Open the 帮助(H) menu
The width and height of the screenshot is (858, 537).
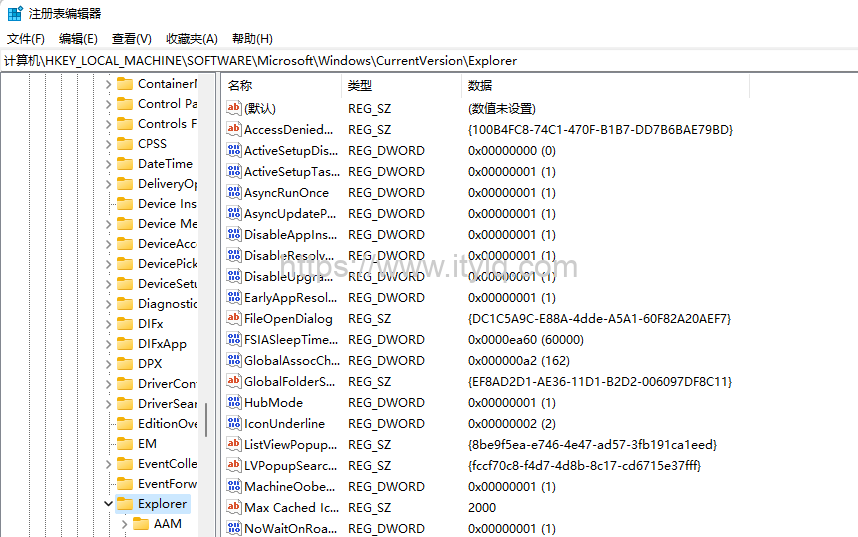pos(252,39)
